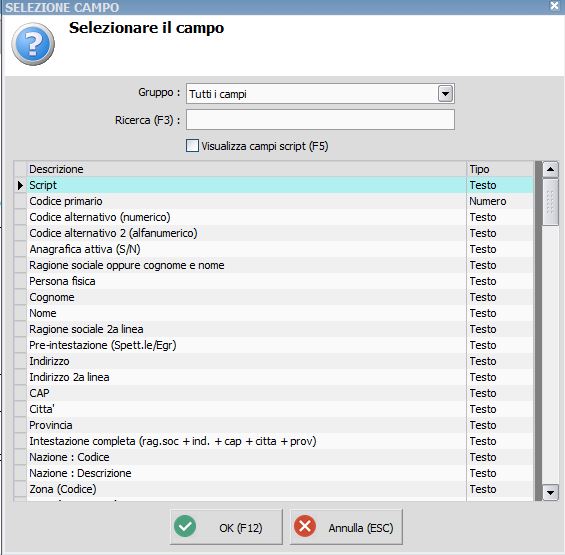Click the scrollbar up arrow
This screenshot has height=555, width=565.
(550, 169)
